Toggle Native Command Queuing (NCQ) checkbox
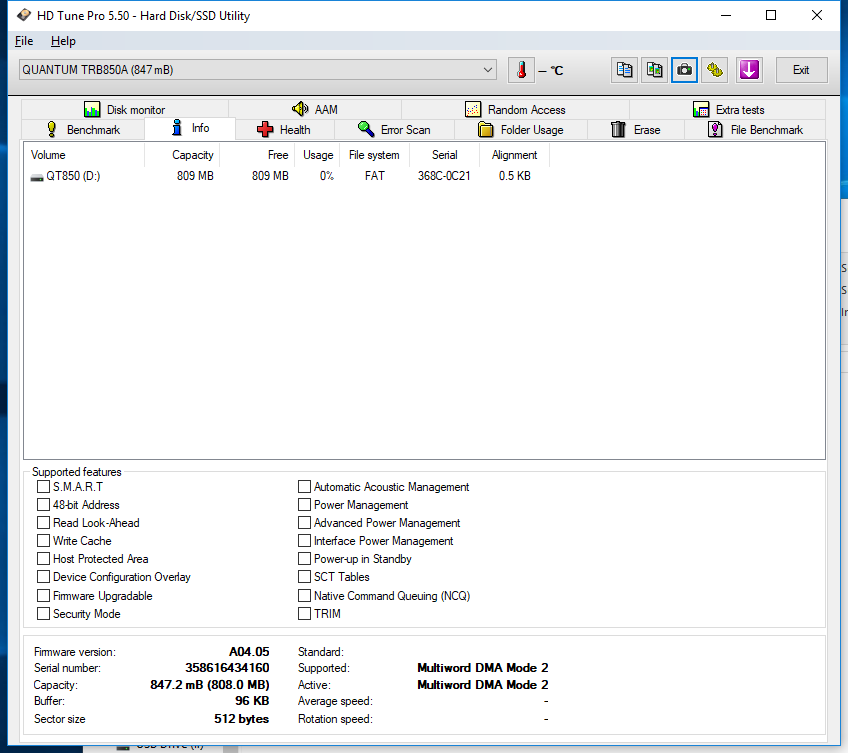This screenshot has height=753, width=848. pyautogui.click(x=304, y=595)
